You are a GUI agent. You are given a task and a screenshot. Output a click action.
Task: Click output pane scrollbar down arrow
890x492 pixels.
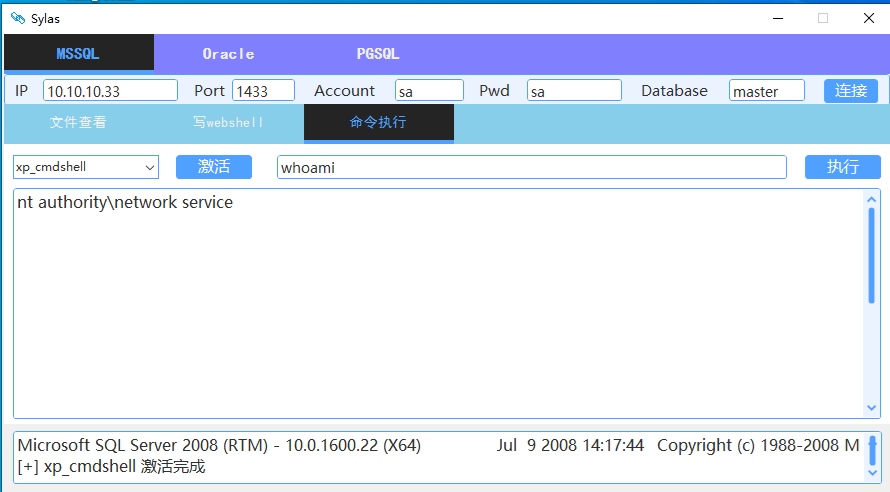[x=871, y=408]
